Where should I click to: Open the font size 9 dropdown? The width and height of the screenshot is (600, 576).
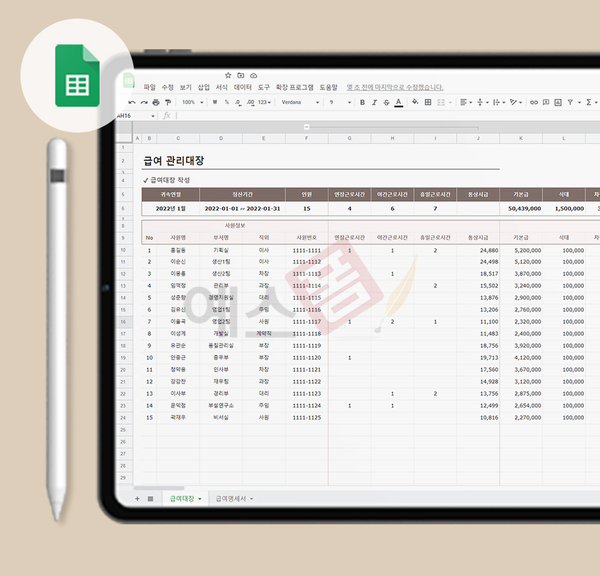(x=340, y=102)
